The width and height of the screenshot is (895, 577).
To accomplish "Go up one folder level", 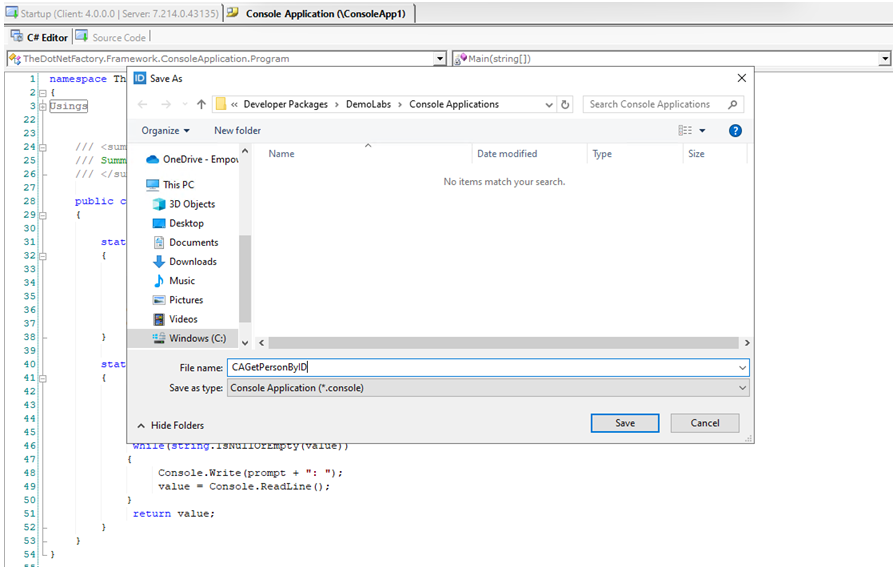I will click(201, 104).
